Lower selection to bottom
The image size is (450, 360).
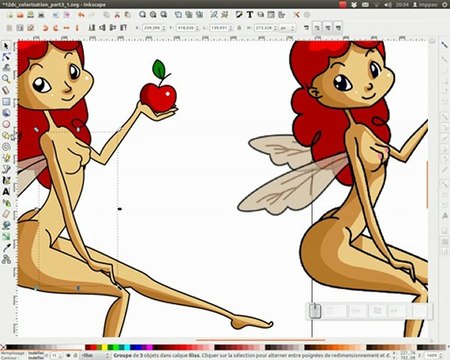[x=92, y=28]
